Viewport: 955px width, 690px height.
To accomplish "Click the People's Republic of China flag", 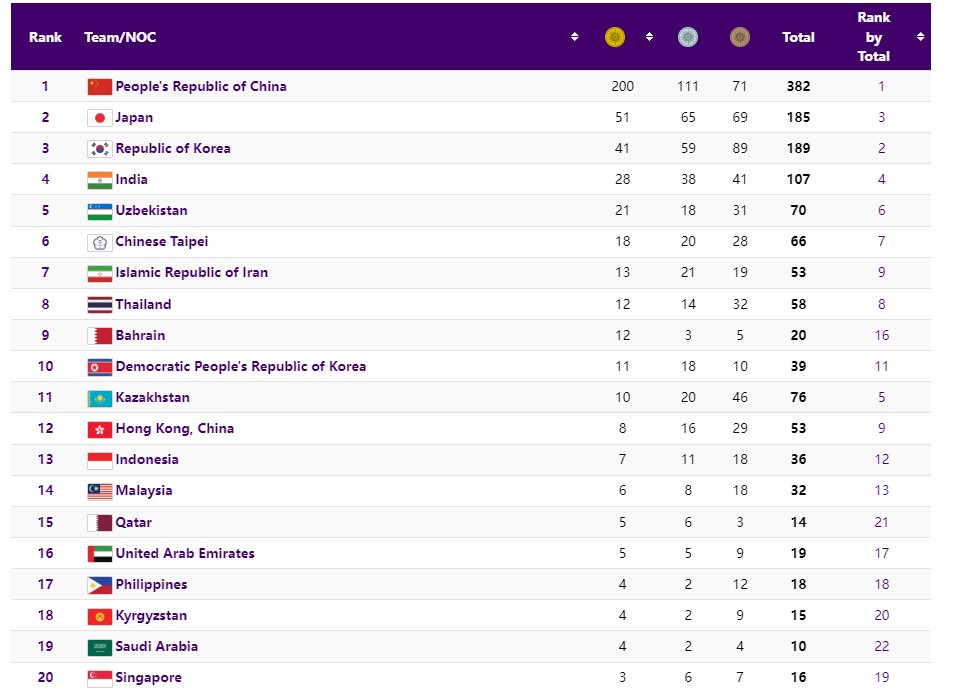I will click(99, 86).
